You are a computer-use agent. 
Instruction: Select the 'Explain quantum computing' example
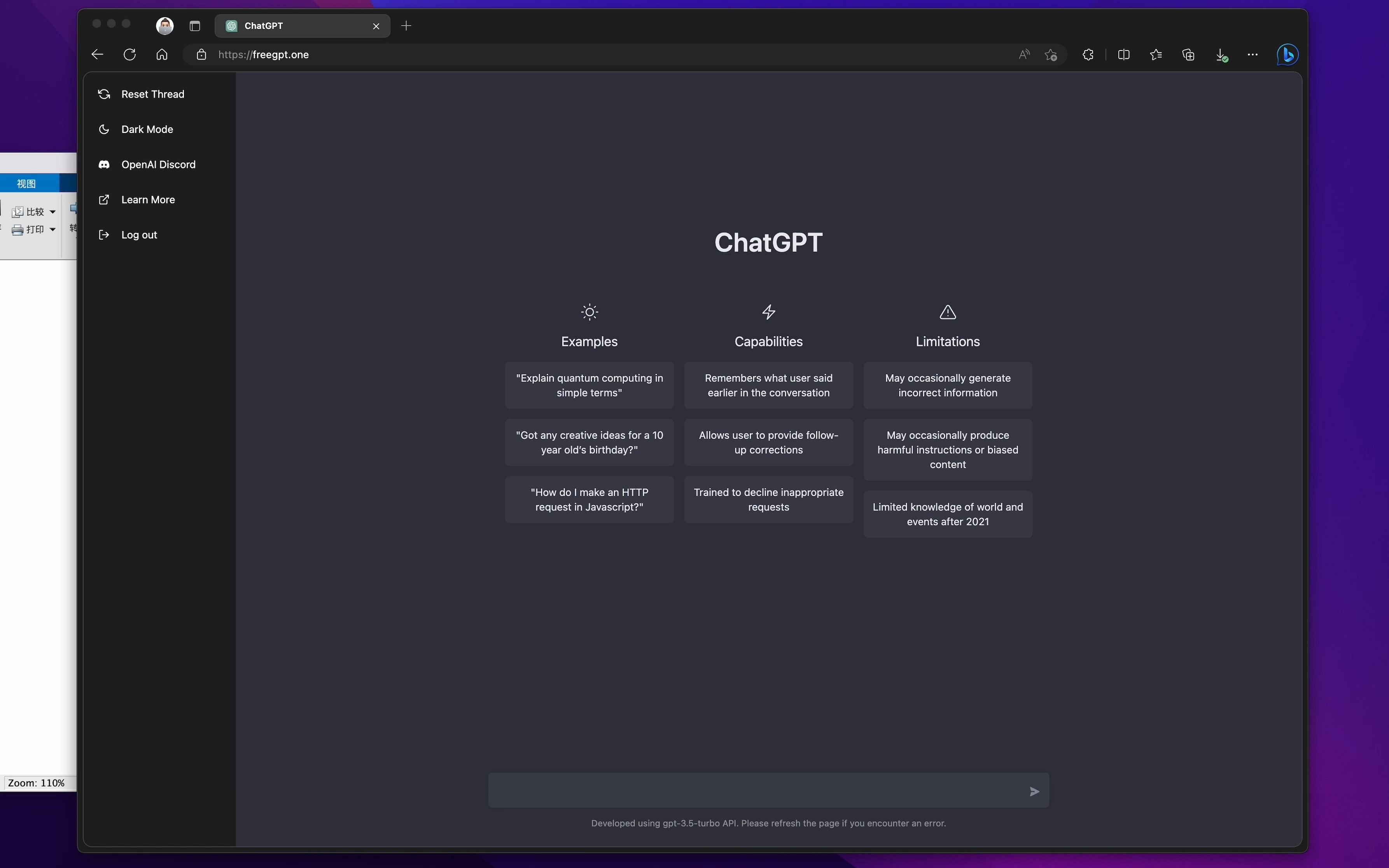click(589, 385)
